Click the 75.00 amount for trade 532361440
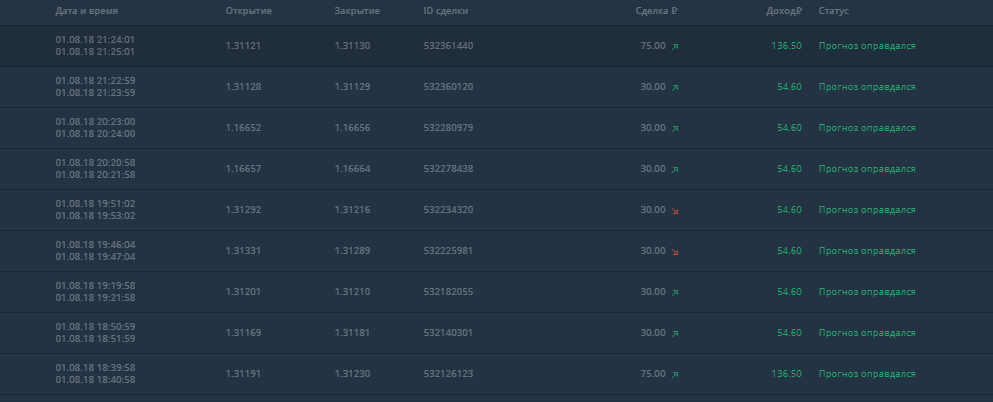 tap(653, 46)
